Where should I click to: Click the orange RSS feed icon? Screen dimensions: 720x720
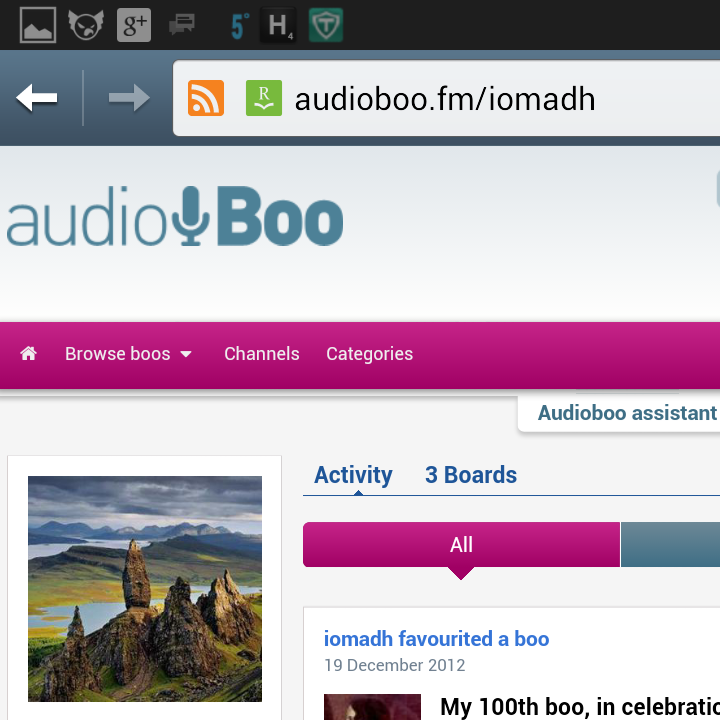click(206, 99)
